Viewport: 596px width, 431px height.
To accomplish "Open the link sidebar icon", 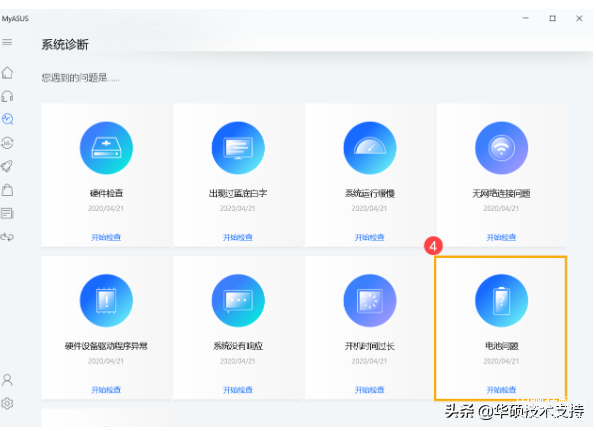I will [x=7, y=237].
